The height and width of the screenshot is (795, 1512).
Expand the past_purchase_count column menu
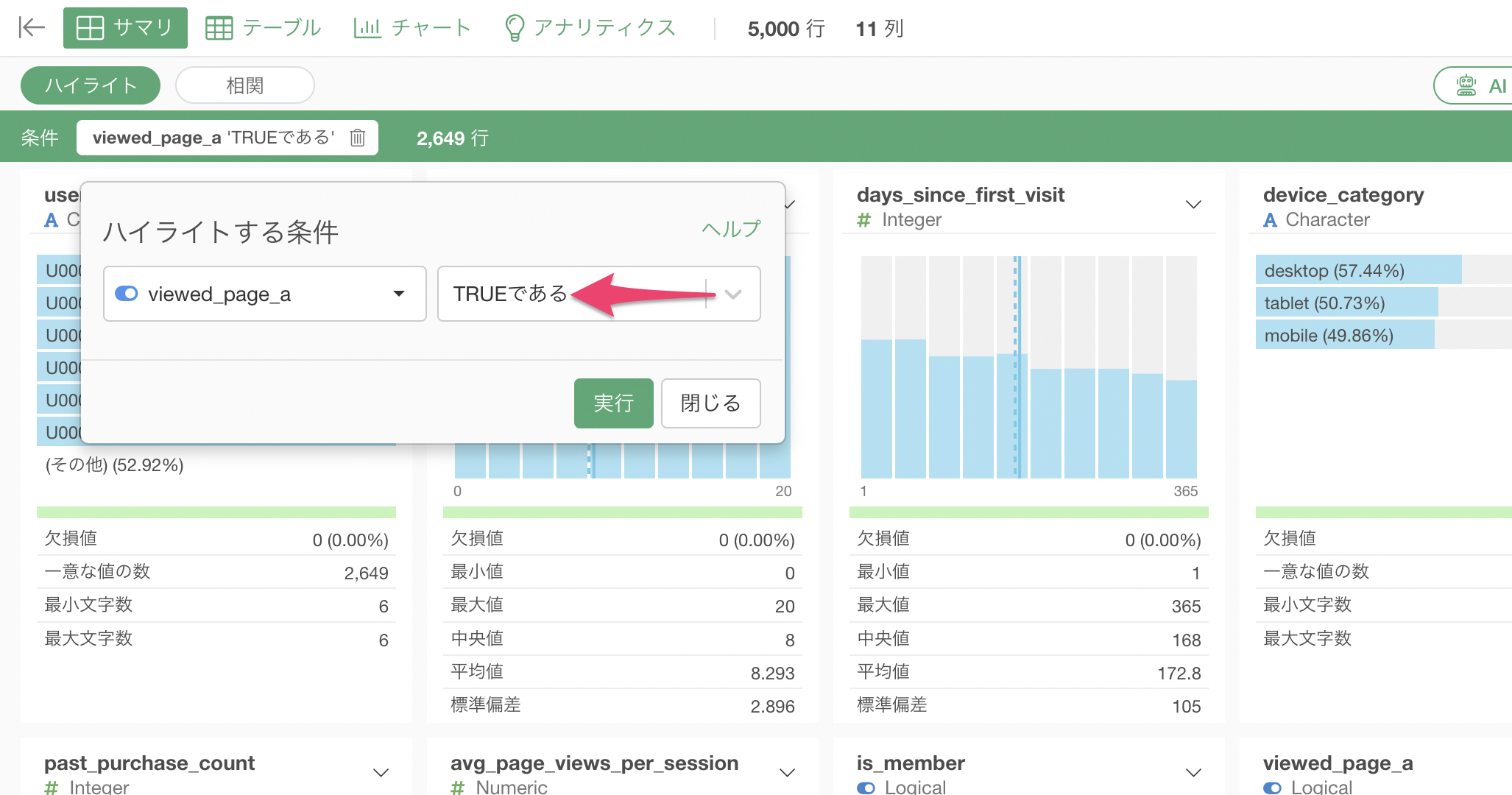coord(381,772)
